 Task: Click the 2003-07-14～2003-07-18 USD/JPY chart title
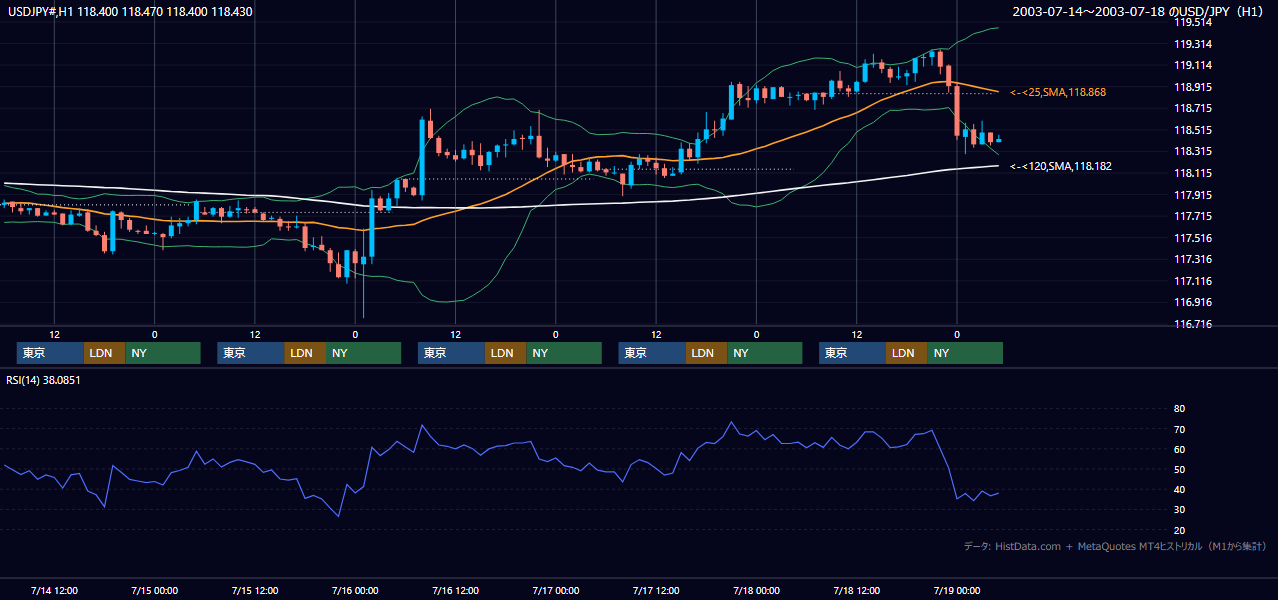pos(1137,12)
